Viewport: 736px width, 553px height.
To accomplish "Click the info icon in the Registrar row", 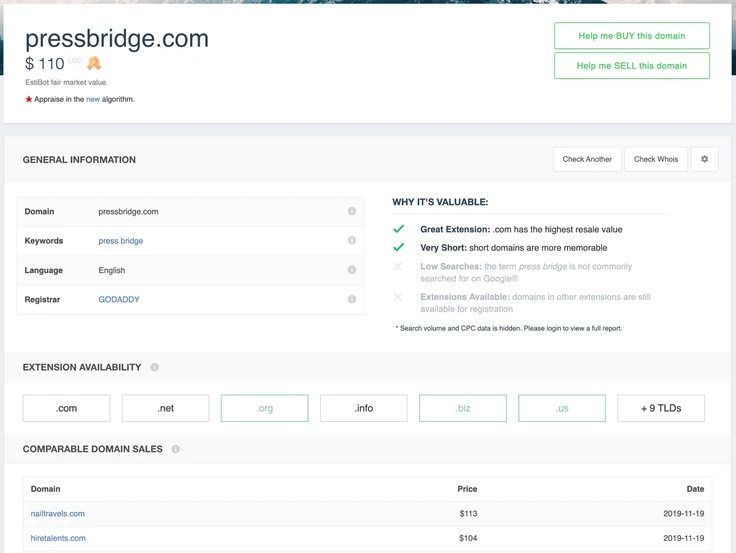I will click(352, 299).
